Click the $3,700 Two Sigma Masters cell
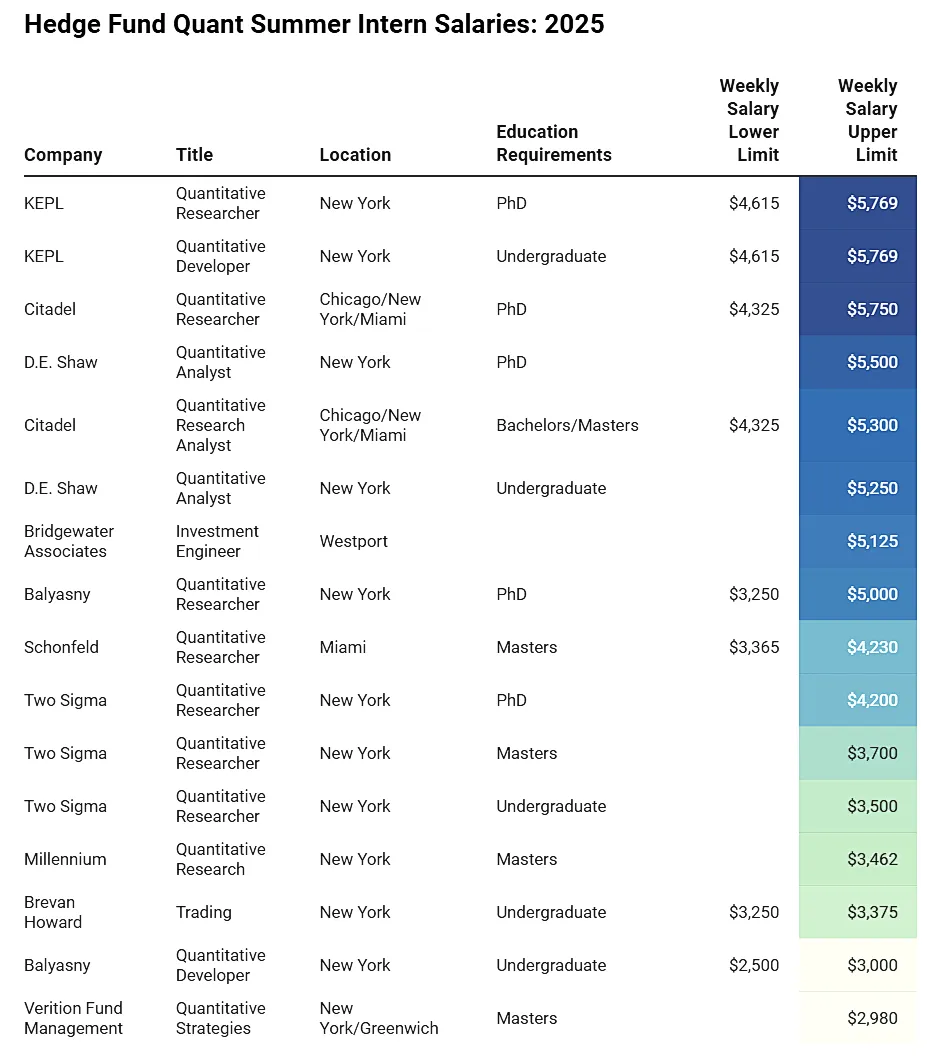Screen dimensions: 927x1056 (858, 753)
